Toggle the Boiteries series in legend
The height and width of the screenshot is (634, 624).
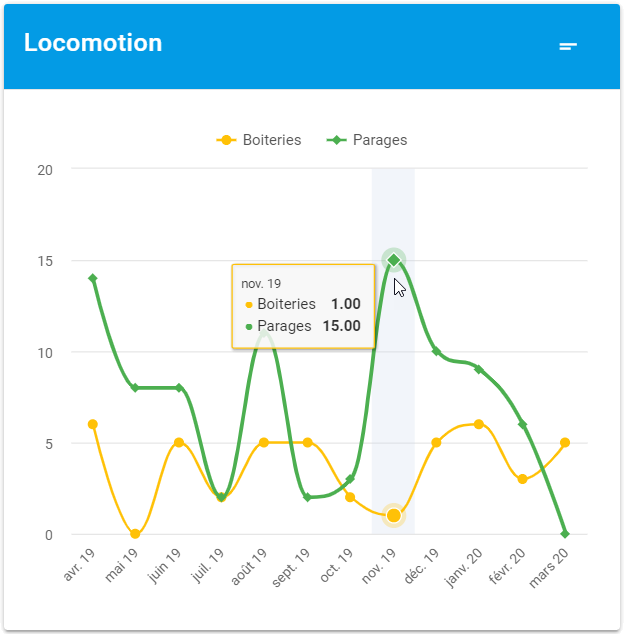tap(259, 140)
